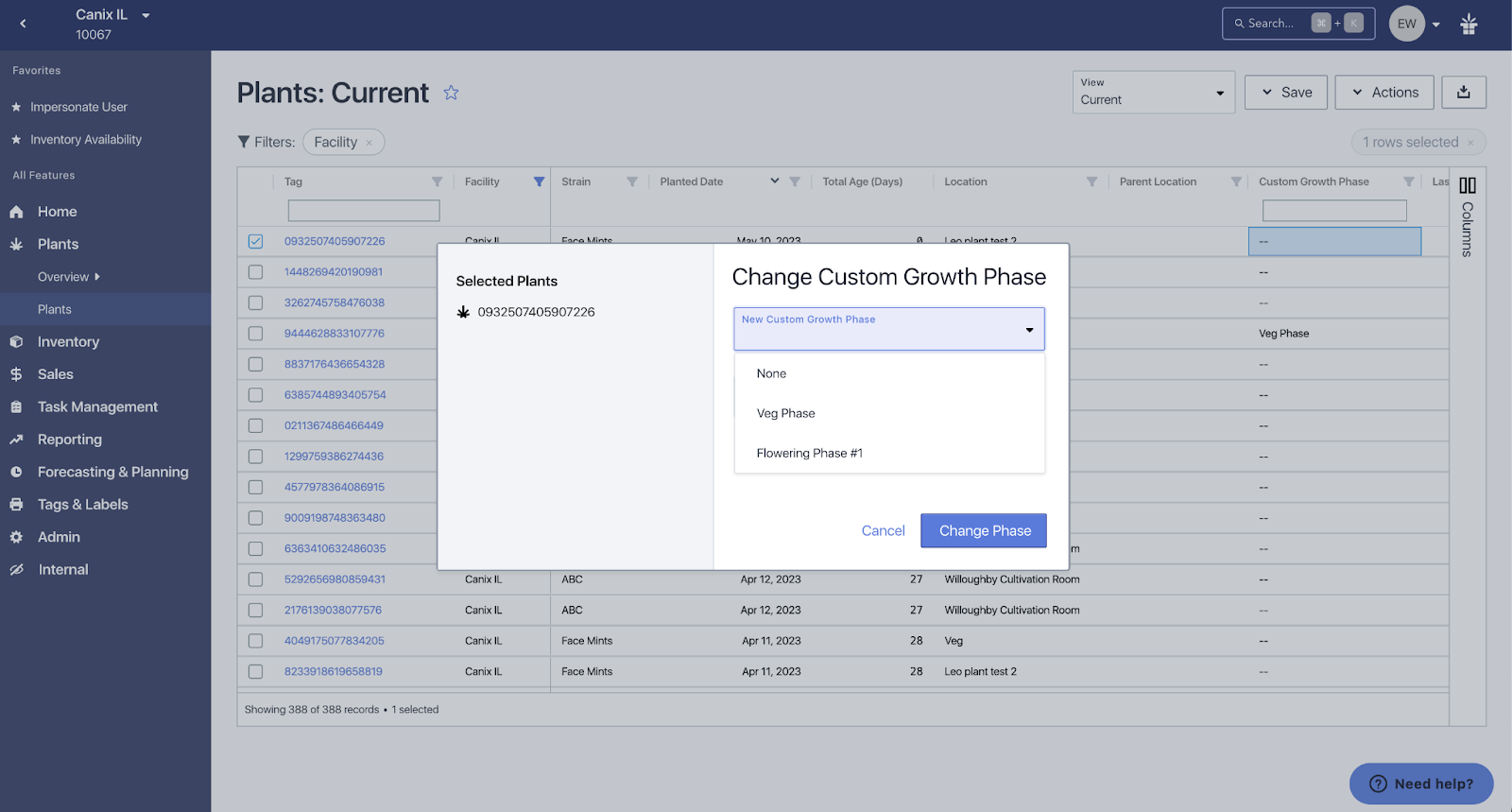Open the Planted Date column filter icon
The width and height of the screenshot is (1512, 812).
click(x=795, y=181)
